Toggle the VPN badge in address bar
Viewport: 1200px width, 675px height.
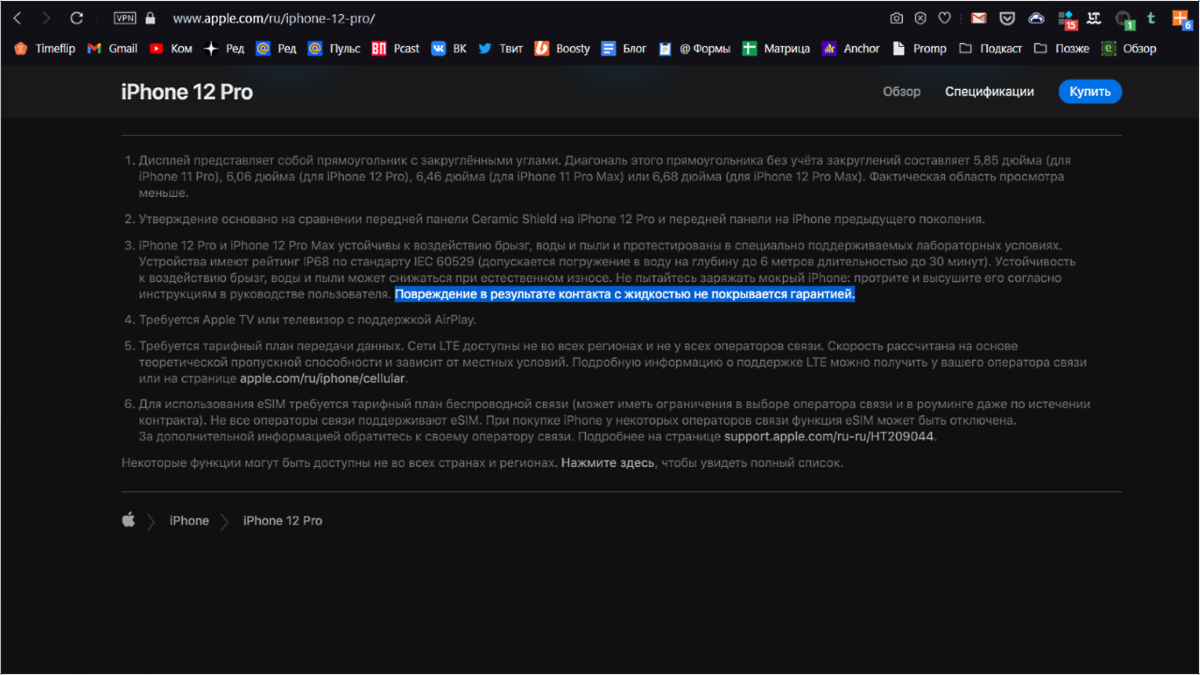pyautogui.click(x=124, y=18)
